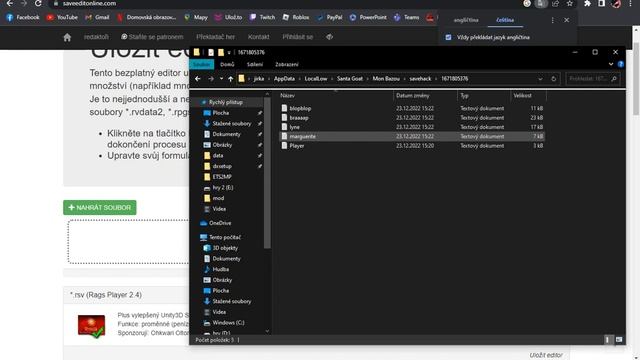Open Explorer help icon

621,64
